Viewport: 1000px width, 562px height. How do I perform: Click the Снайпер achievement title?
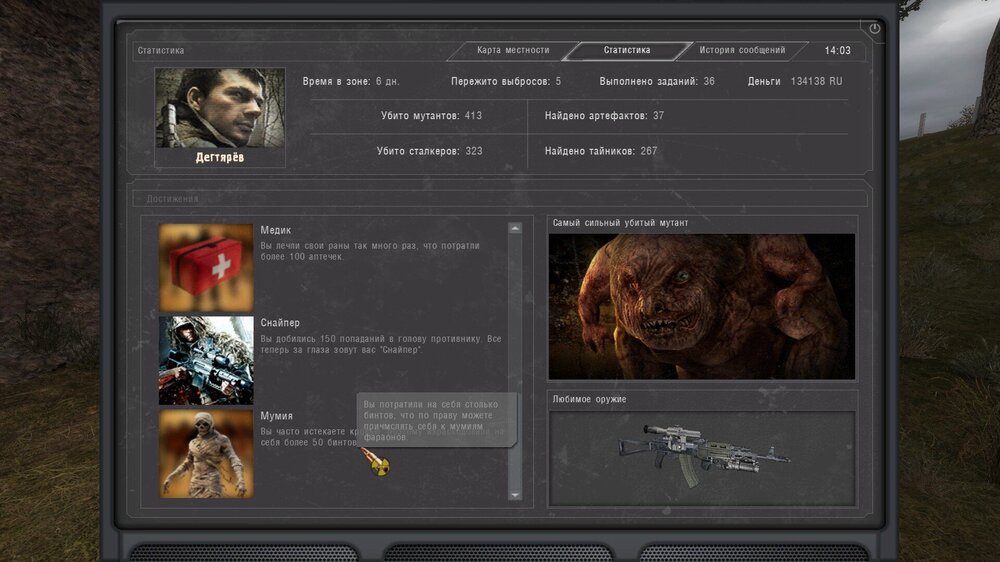[280, 323]
